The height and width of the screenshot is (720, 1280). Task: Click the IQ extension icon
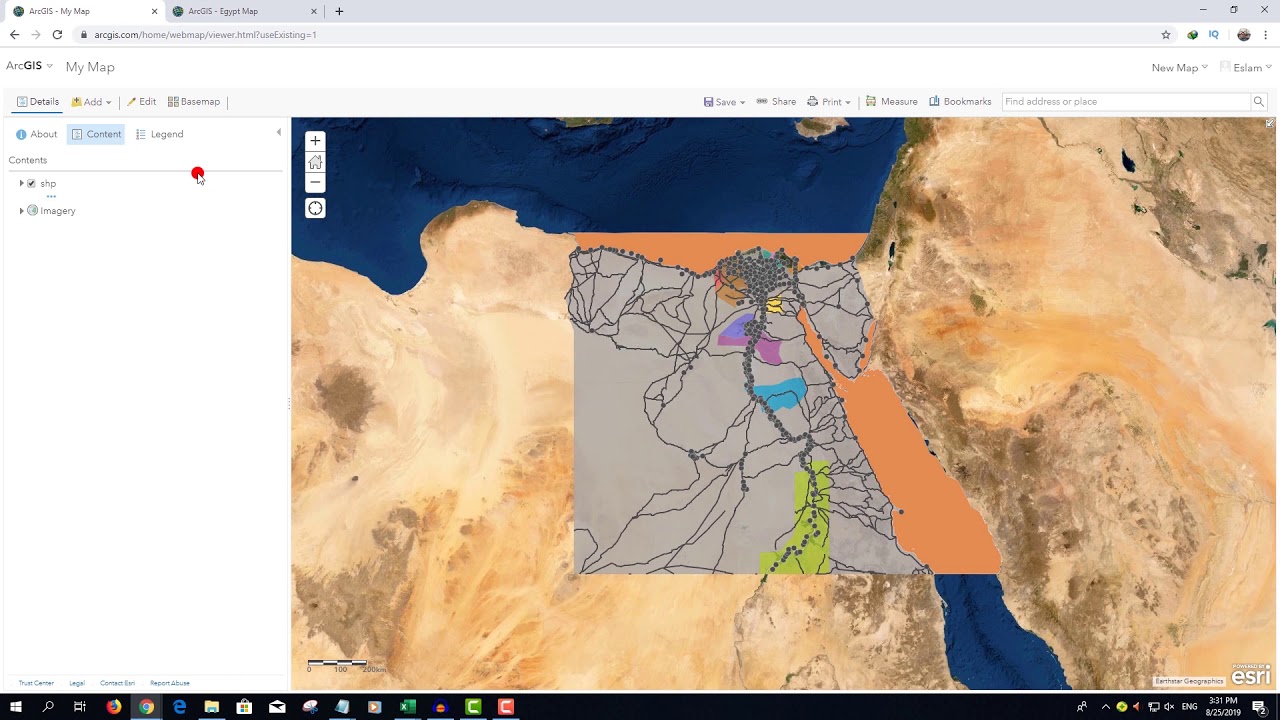click(x=1214, y=34)
